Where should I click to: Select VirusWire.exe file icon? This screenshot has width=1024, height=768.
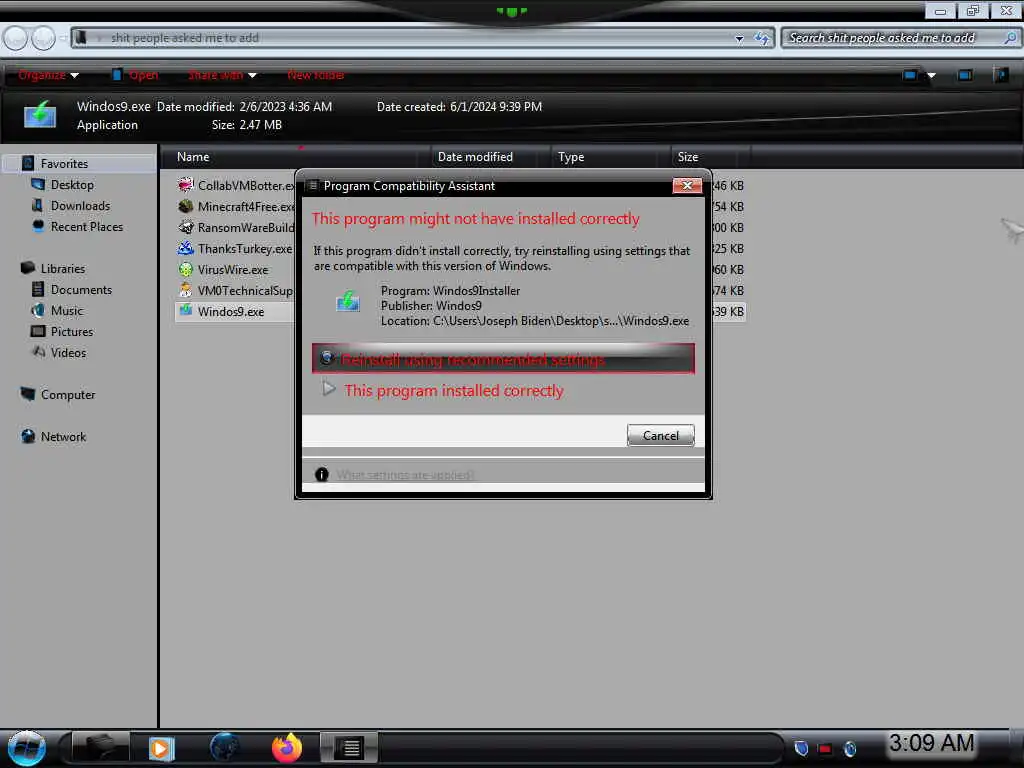186,269
